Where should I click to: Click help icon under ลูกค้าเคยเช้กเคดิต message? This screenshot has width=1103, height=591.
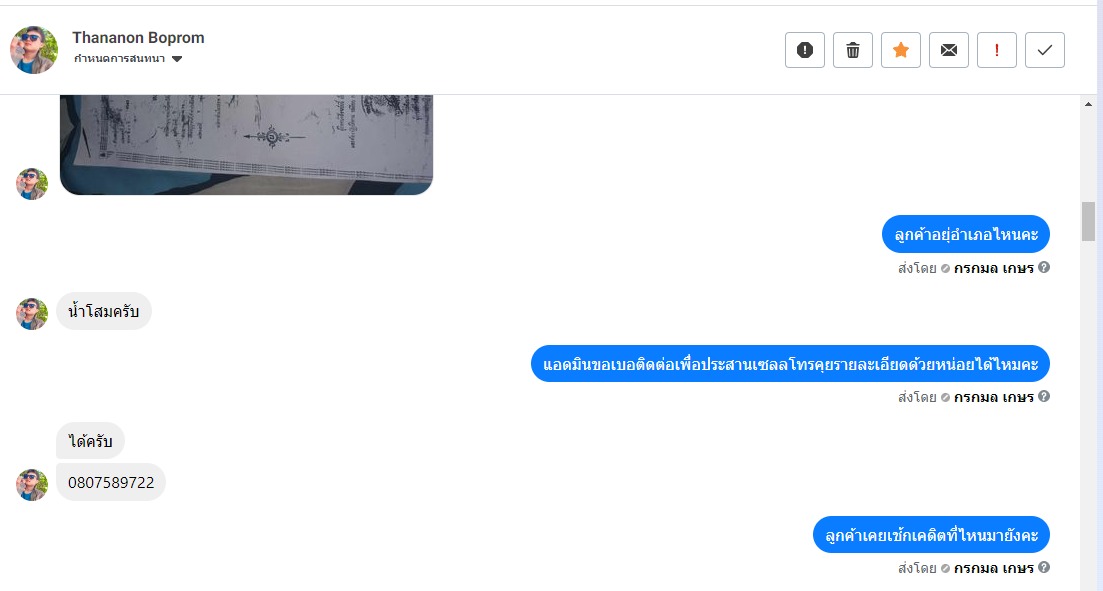pyautogui.click(x=1044, y=567)
